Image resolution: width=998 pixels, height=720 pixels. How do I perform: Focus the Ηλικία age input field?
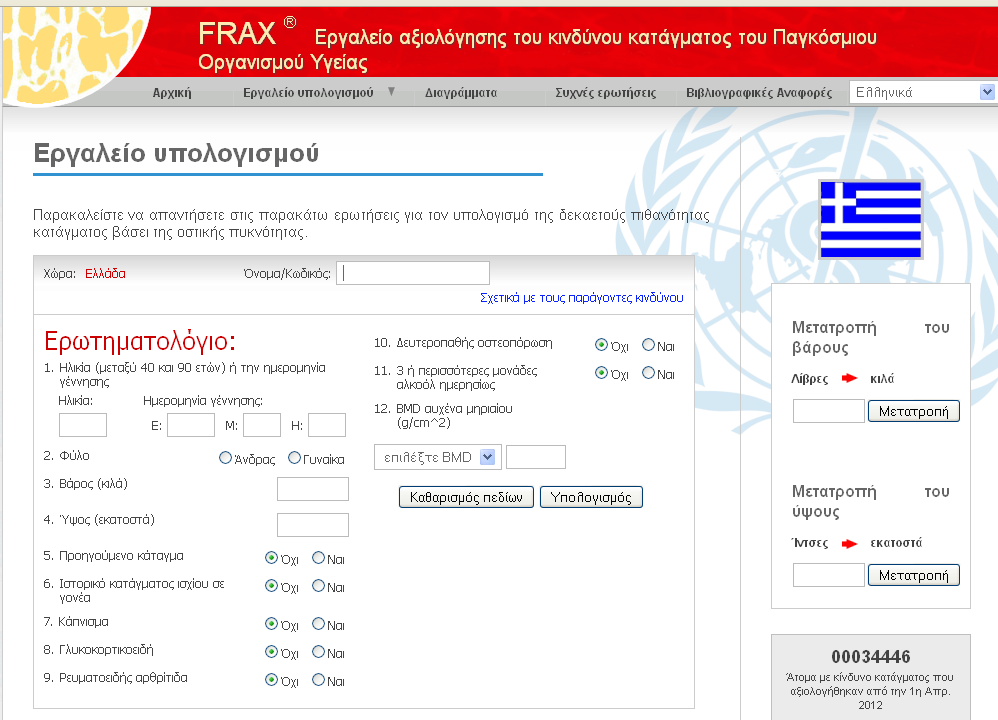tap(83, 425)
